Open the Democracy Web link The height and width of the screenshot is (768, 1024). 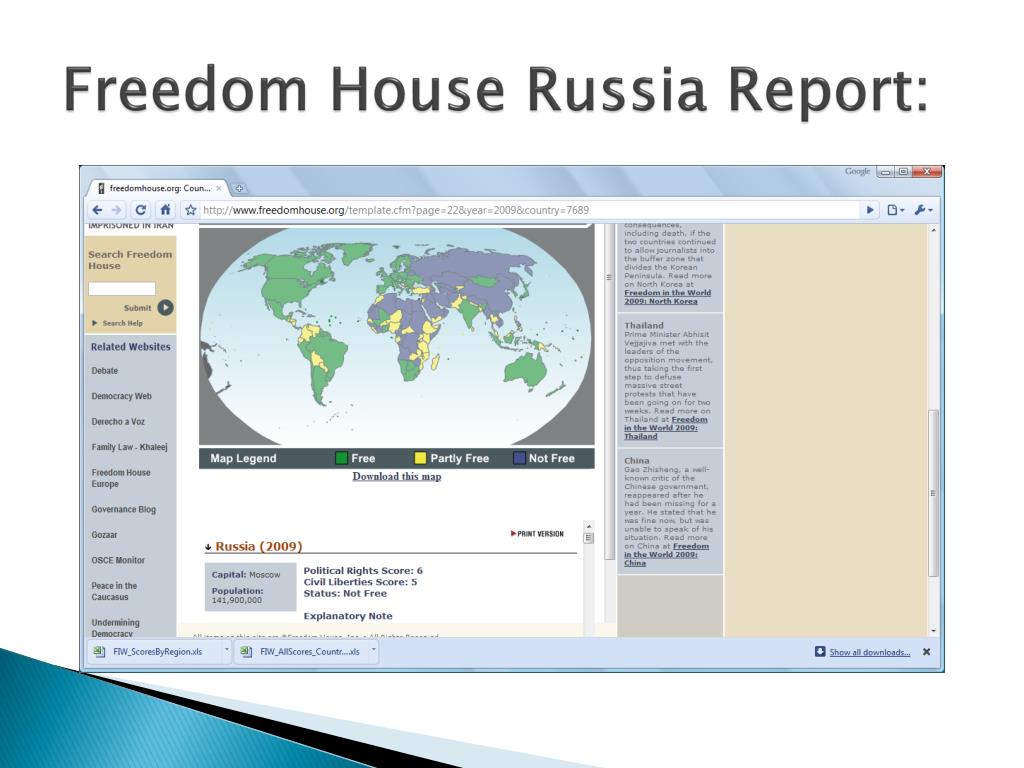(121, 396)
